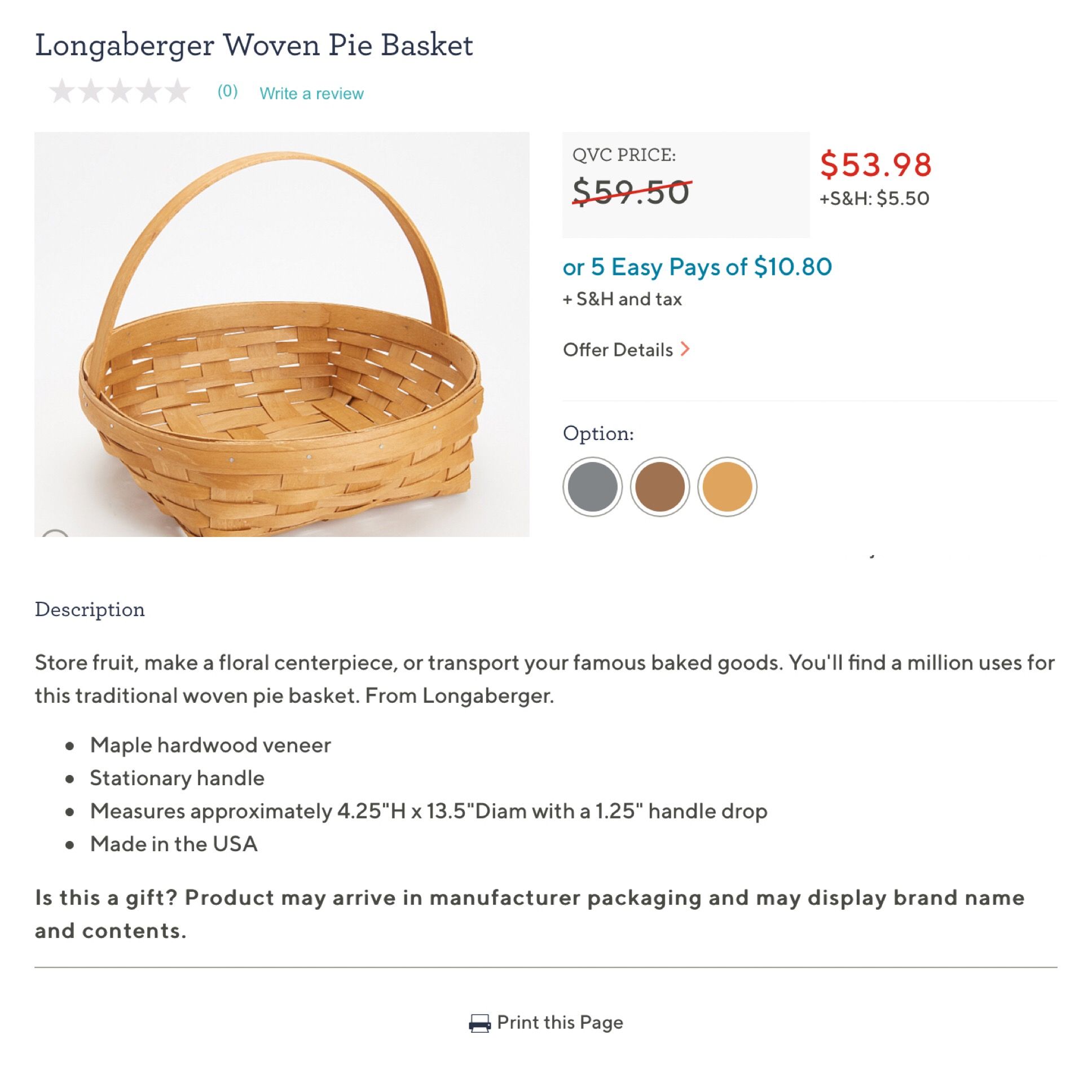Select the gray color option swatch
The width and height of the screenshot is (1092, 1092).
tap(592, 487)
